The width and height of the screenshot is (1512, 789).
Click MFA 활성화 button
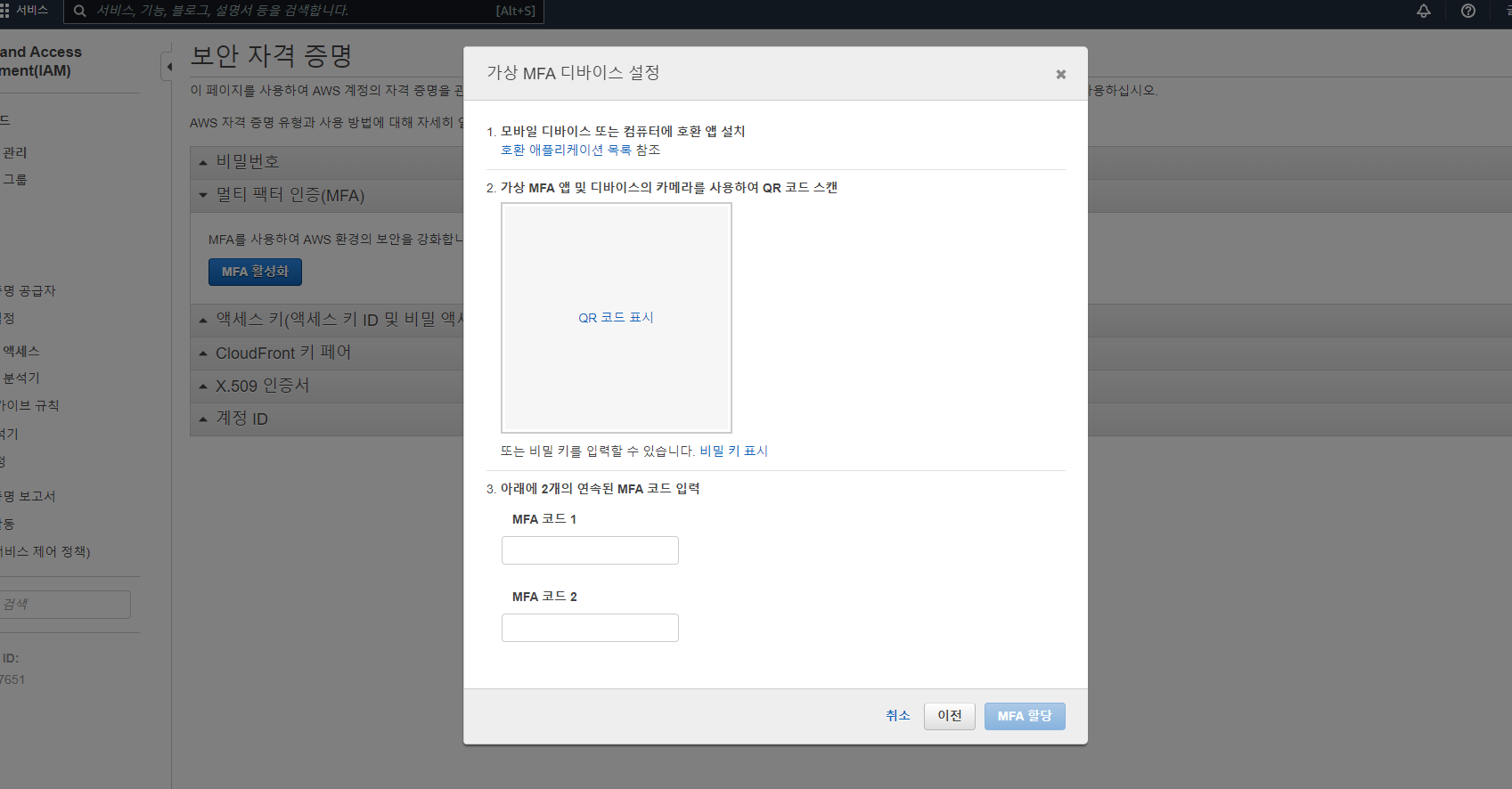tap(255, 272)
